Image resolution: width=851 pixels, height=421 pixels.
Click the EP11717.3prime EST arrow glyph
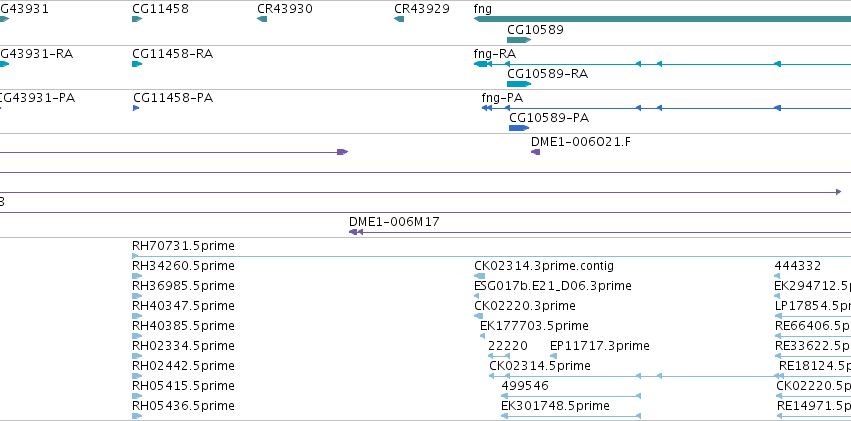click(x=553, y=356)
